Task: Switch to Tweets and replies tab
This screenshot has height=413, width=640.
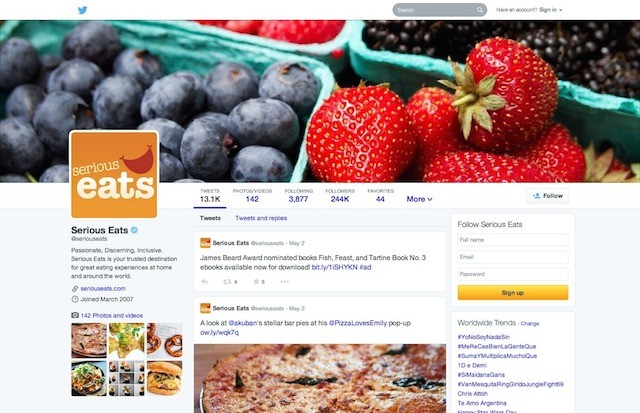Action: (x=261, y=218)
